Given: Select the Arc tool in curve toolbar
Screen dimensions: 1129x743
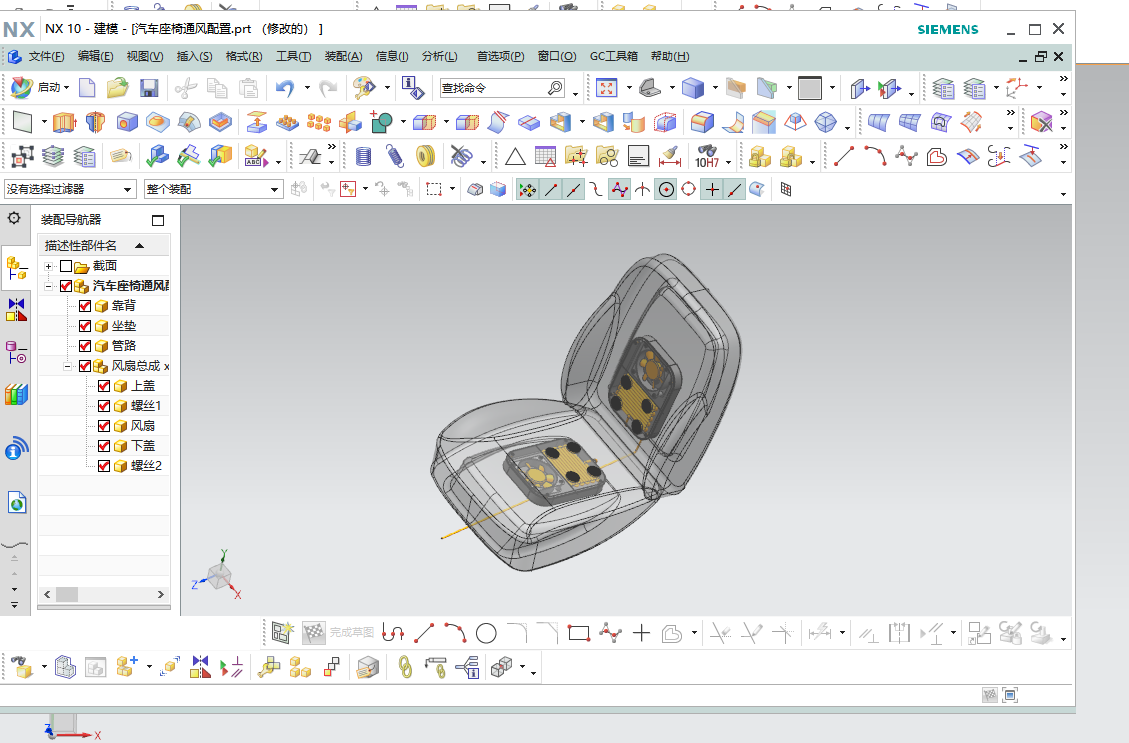Looking at the screenshot, I should (x=875, y=156).
